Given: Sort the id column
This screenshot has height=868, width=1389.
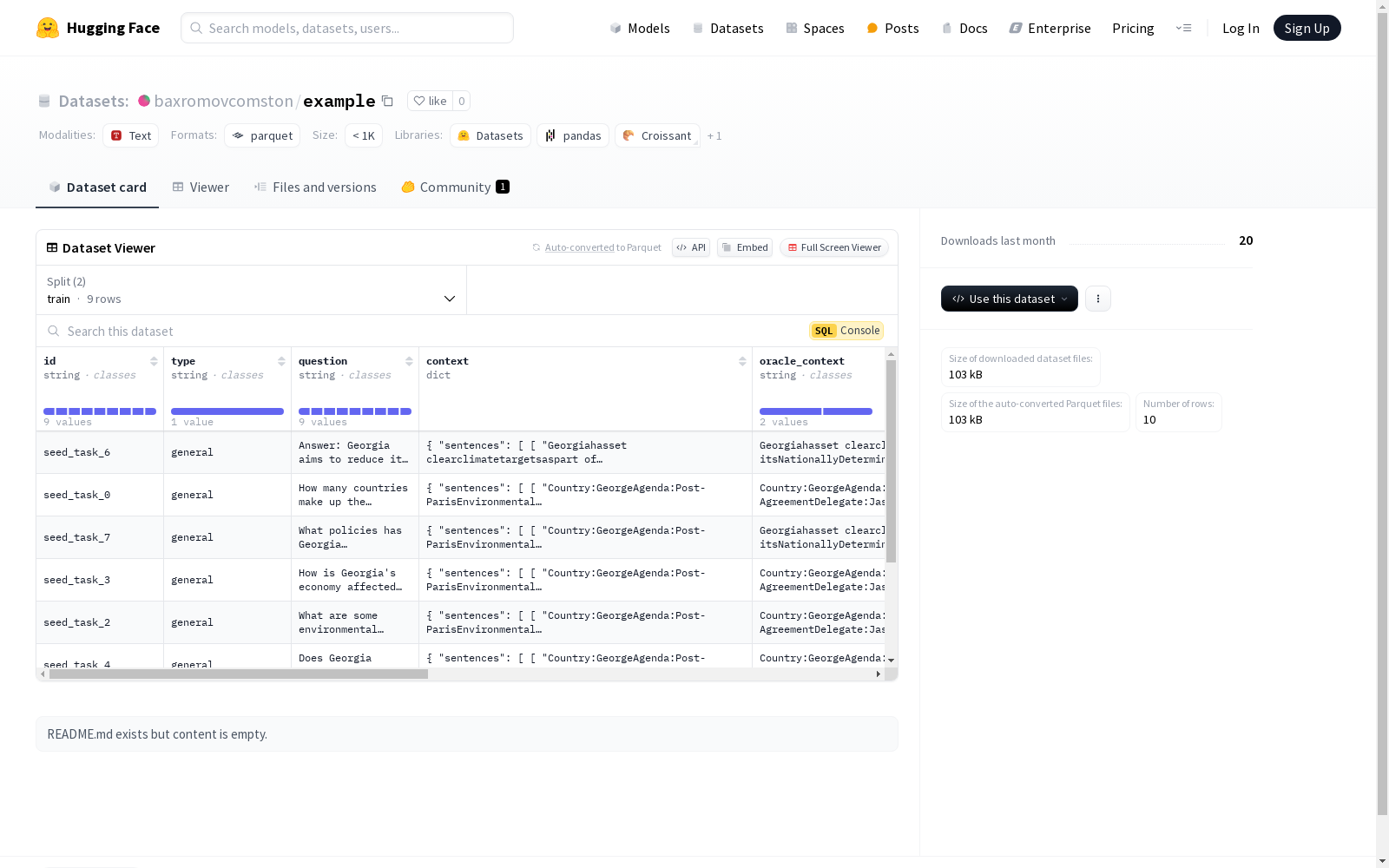Looking at the screenshot, I should pos(154,361).
